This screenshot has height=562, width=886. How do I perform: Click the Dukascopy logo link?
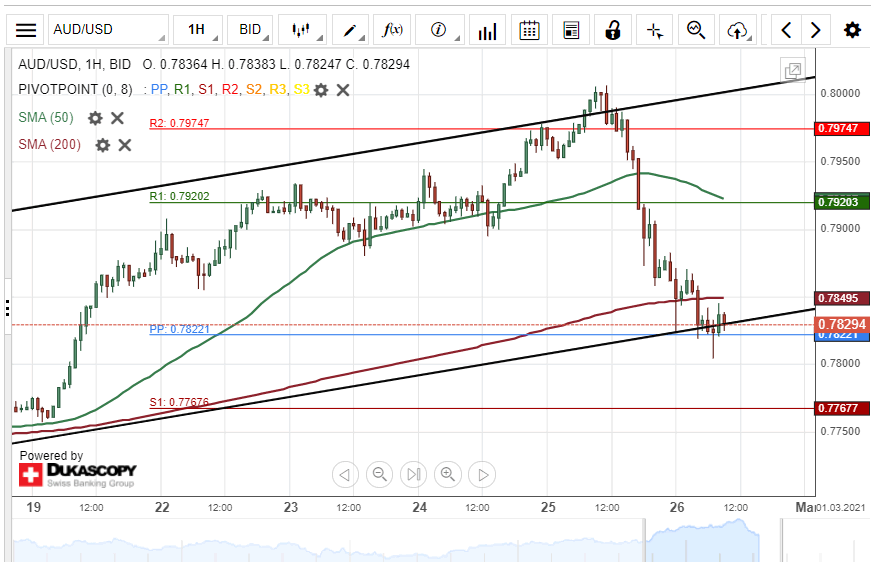pyautogui.click(x=78, y=475)
